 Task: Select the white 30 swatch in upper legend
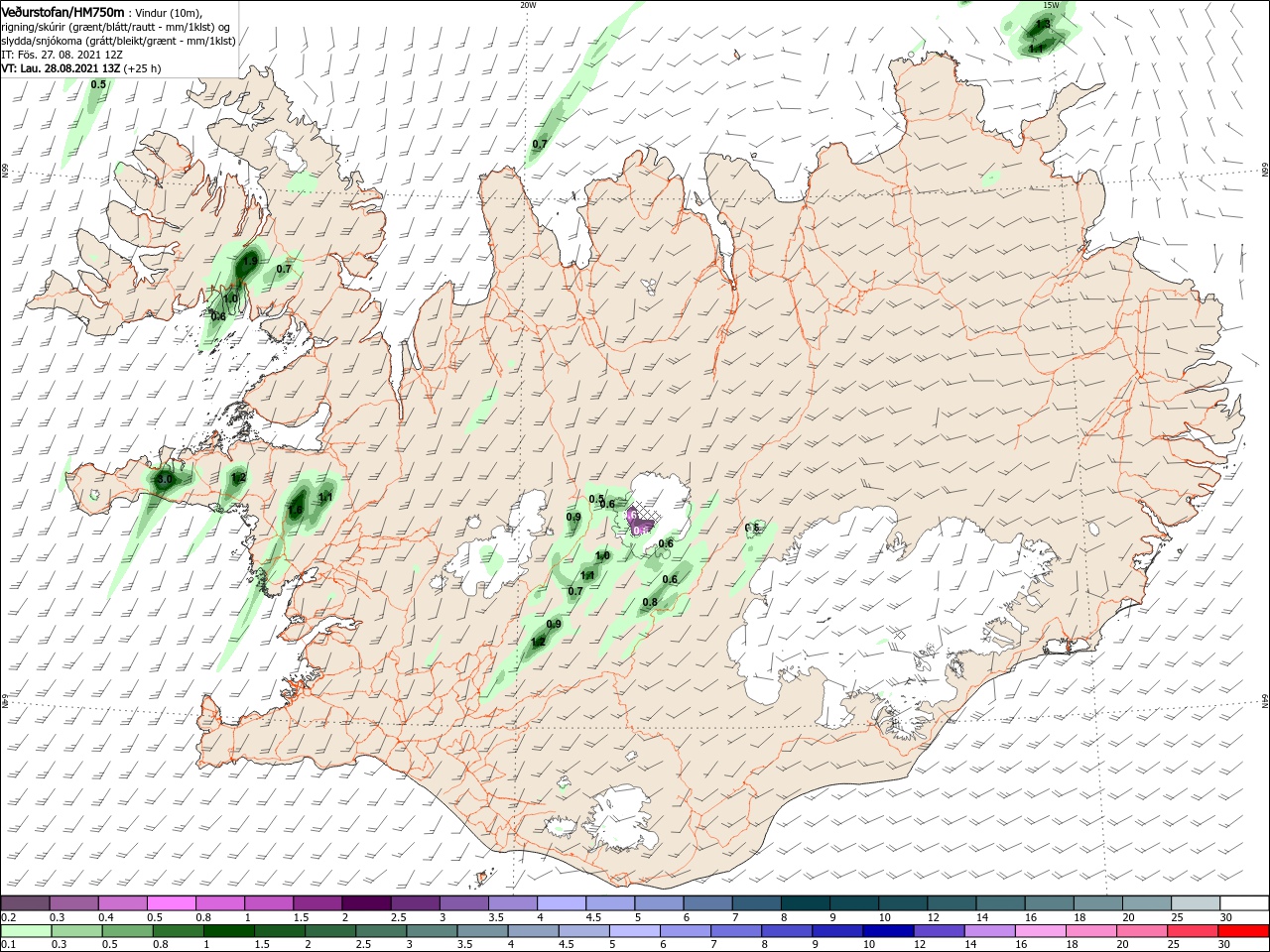(x=1245, y=902)
